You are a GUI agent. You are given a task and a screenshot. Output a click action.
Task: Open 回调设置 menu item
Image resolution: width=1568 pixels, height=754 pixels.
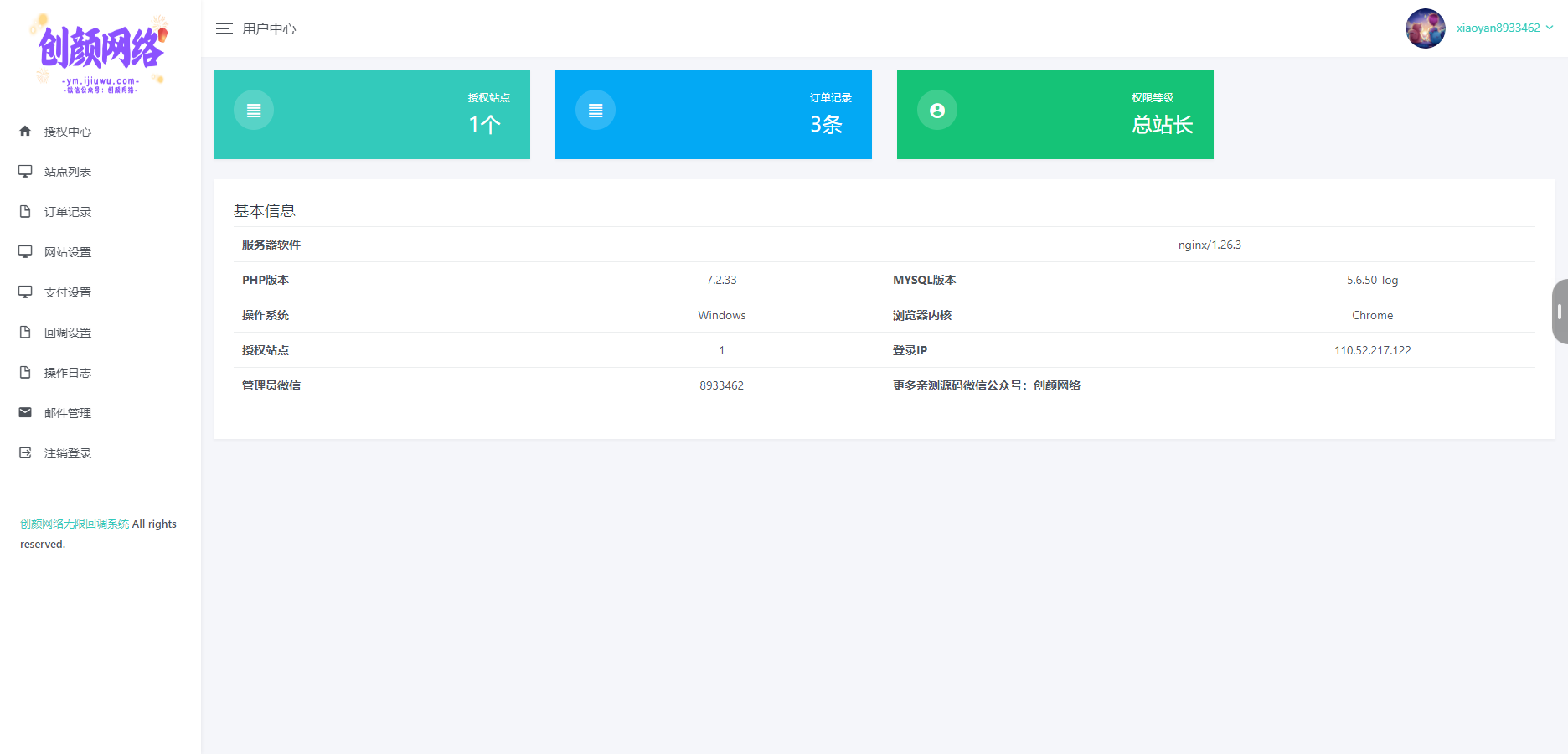click(101, 332)
